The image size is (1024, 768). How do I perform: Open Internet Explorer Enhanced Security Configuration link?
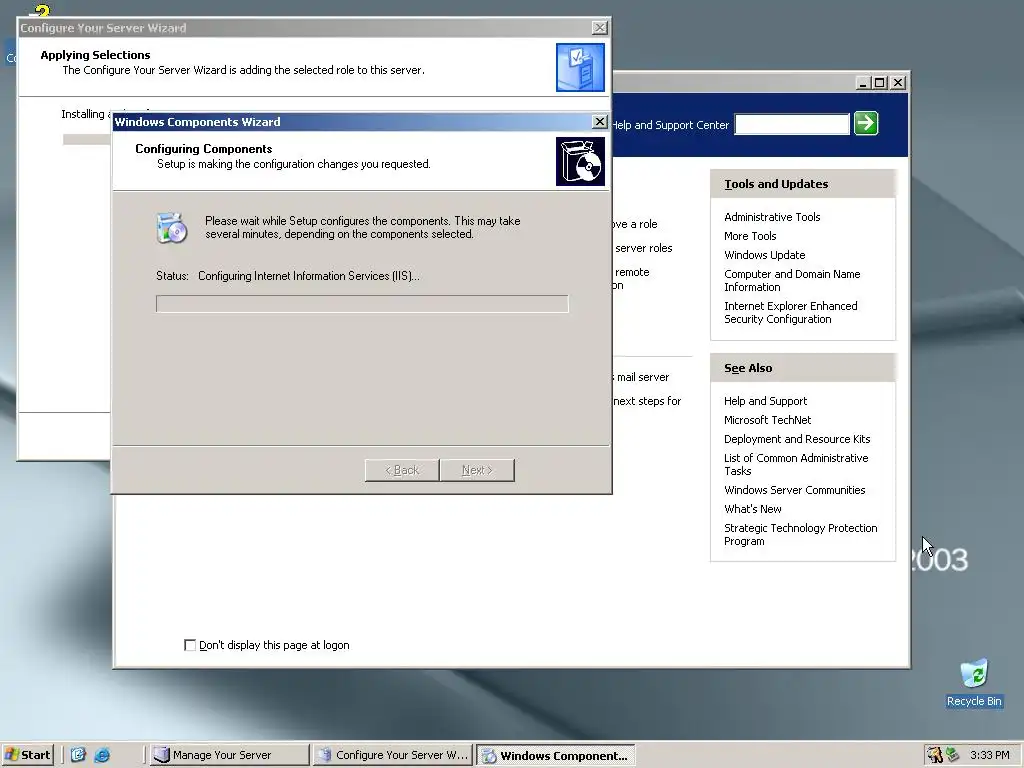tap(790, 312)
